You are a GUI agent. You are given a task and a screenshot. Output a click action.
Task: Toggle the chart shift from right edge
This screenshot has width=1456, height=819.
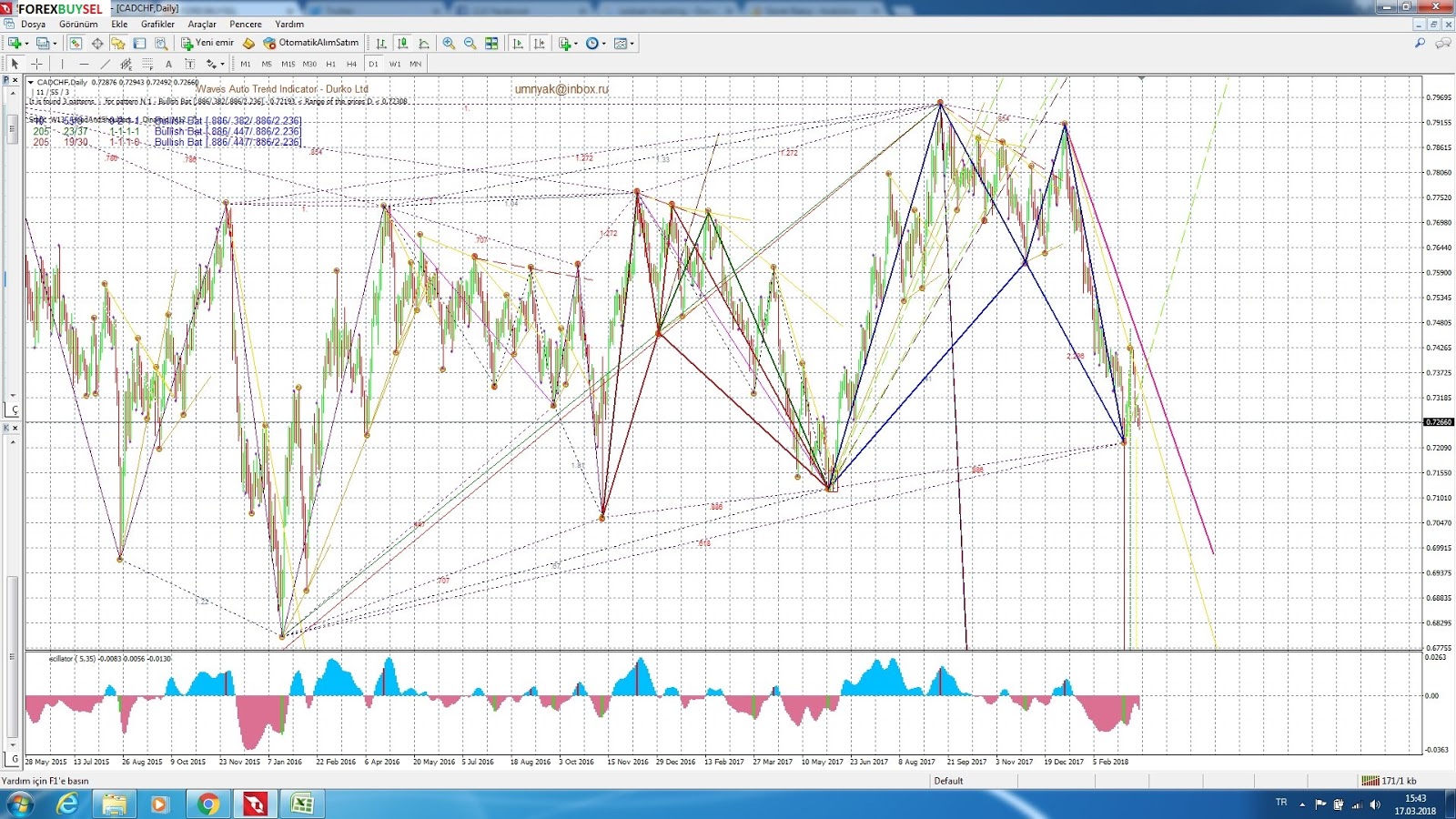pyautogui.click(x=539, y=43)
